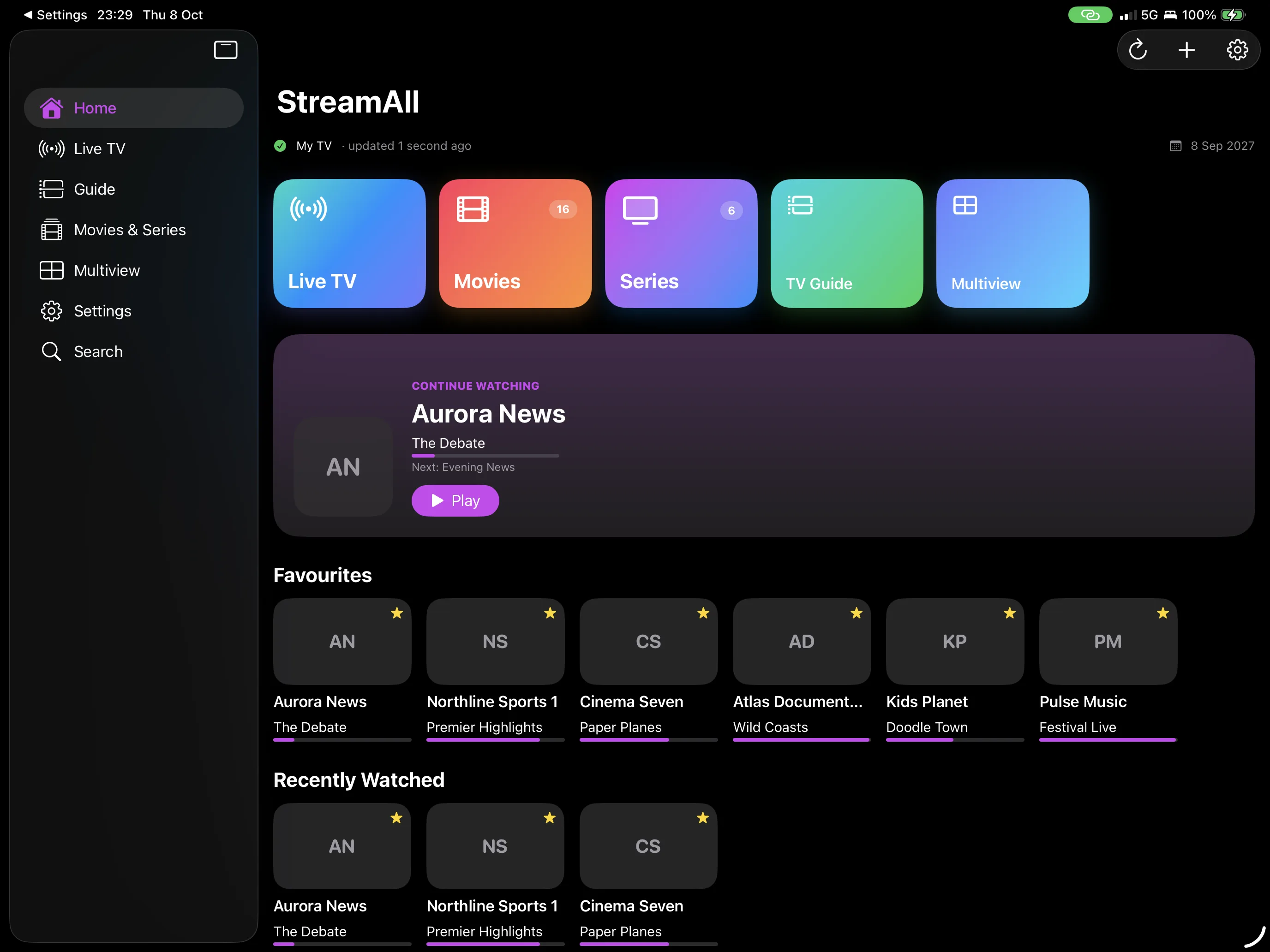This screenshot has width=1270, height=952.
Task: Open Multiview from the sidebar
Action: (134, 270)
